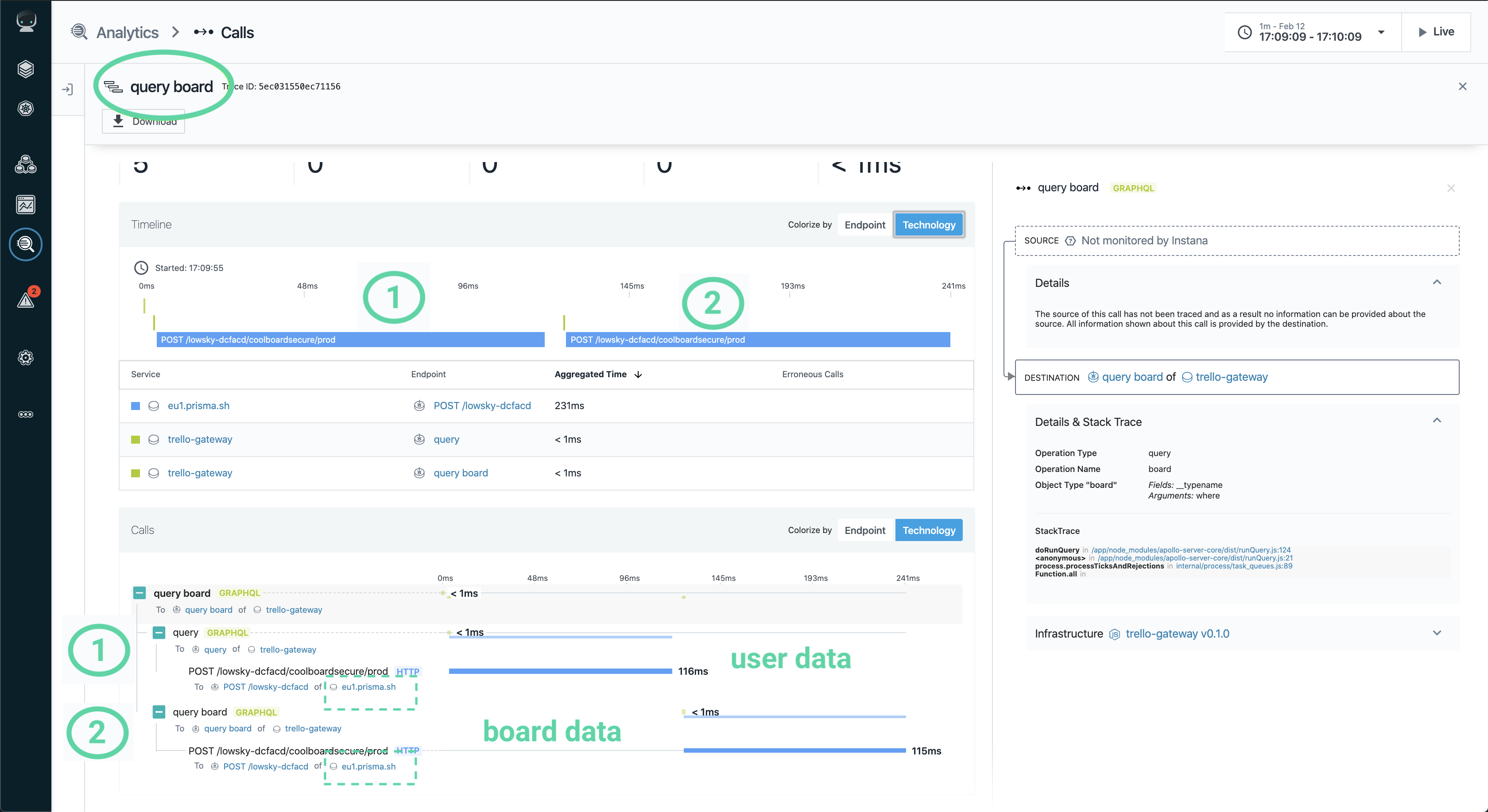
Task: Click the first POST span in Timeline
Action: (x=350, y=340)
